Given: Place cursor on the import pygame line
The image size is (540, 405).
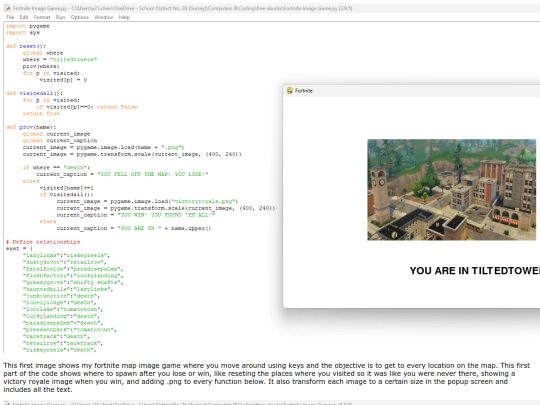Looking at the screenshot, I should click(28, 26).
